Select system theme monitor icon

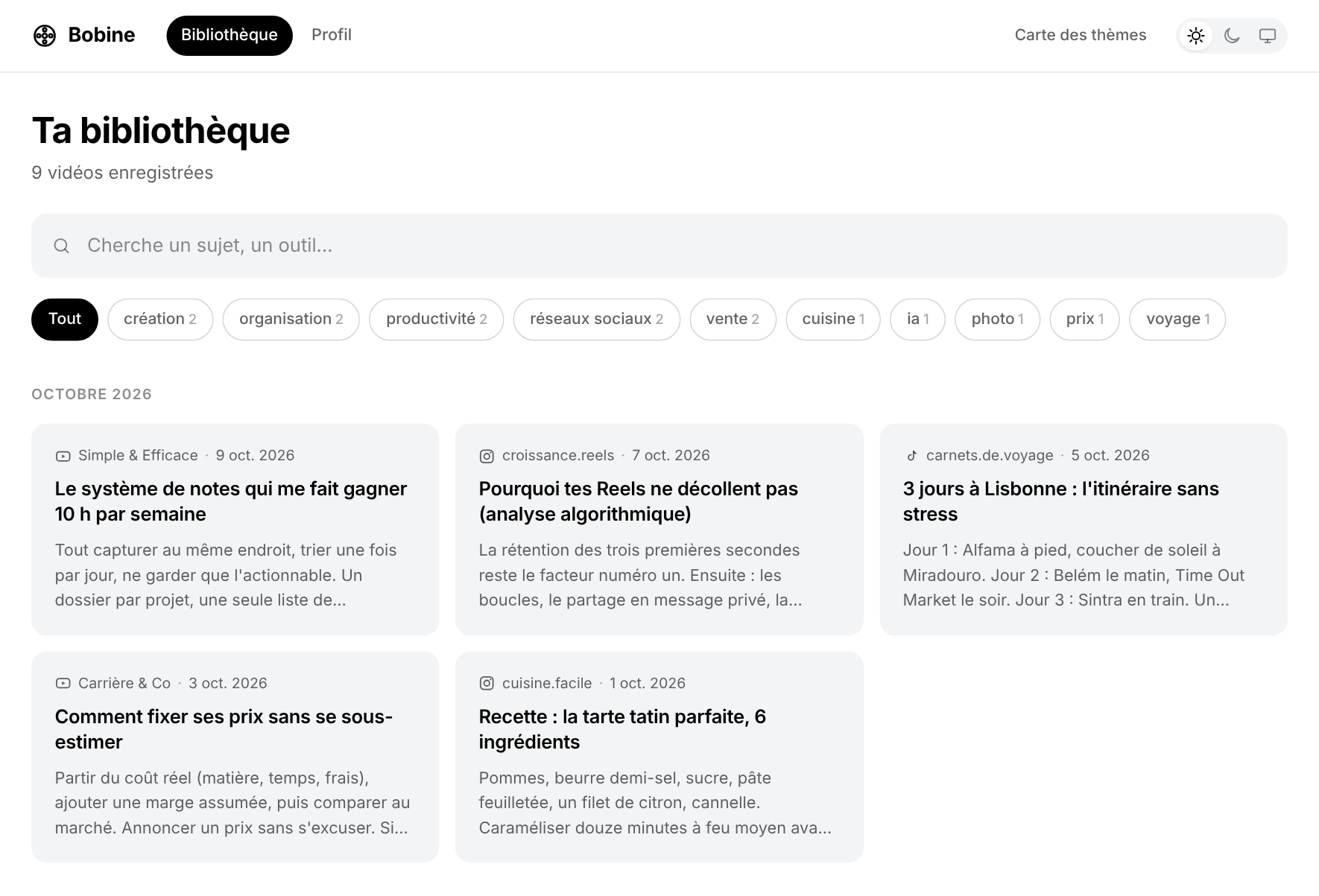1268,36
